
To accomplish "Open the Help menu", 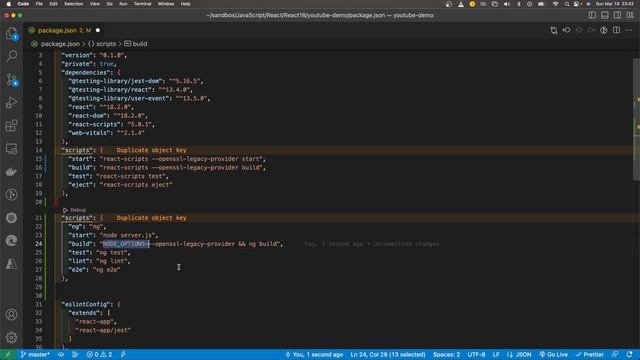I will point(185,4).
